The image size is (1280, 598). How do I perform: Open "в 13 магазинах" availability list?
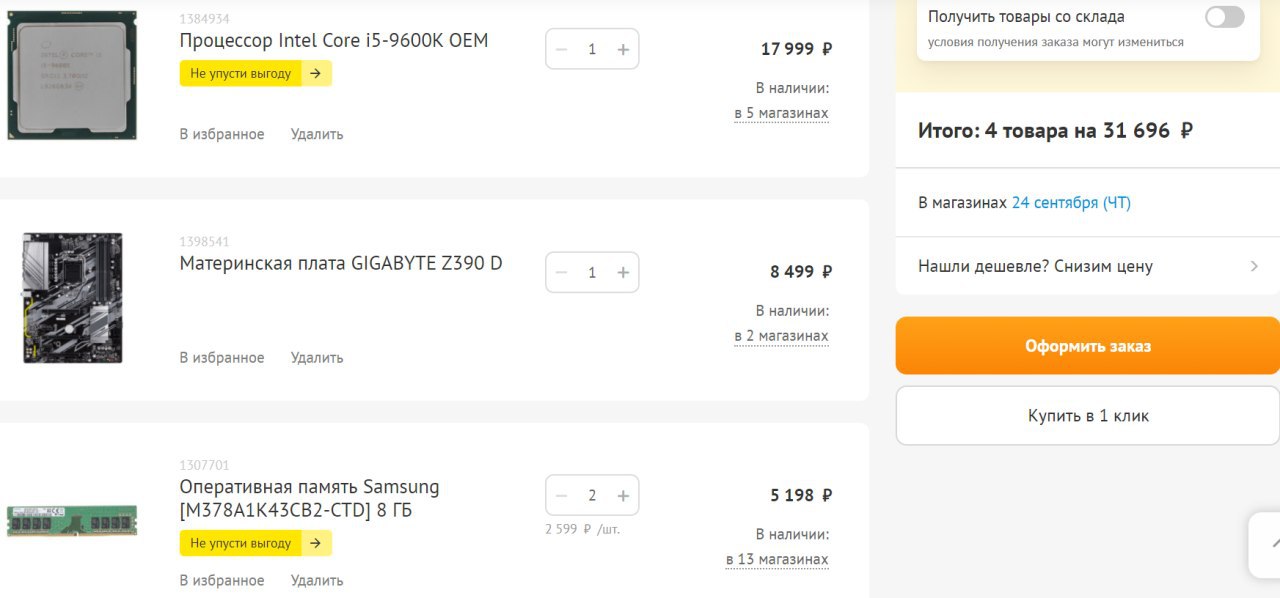point(777,559)
